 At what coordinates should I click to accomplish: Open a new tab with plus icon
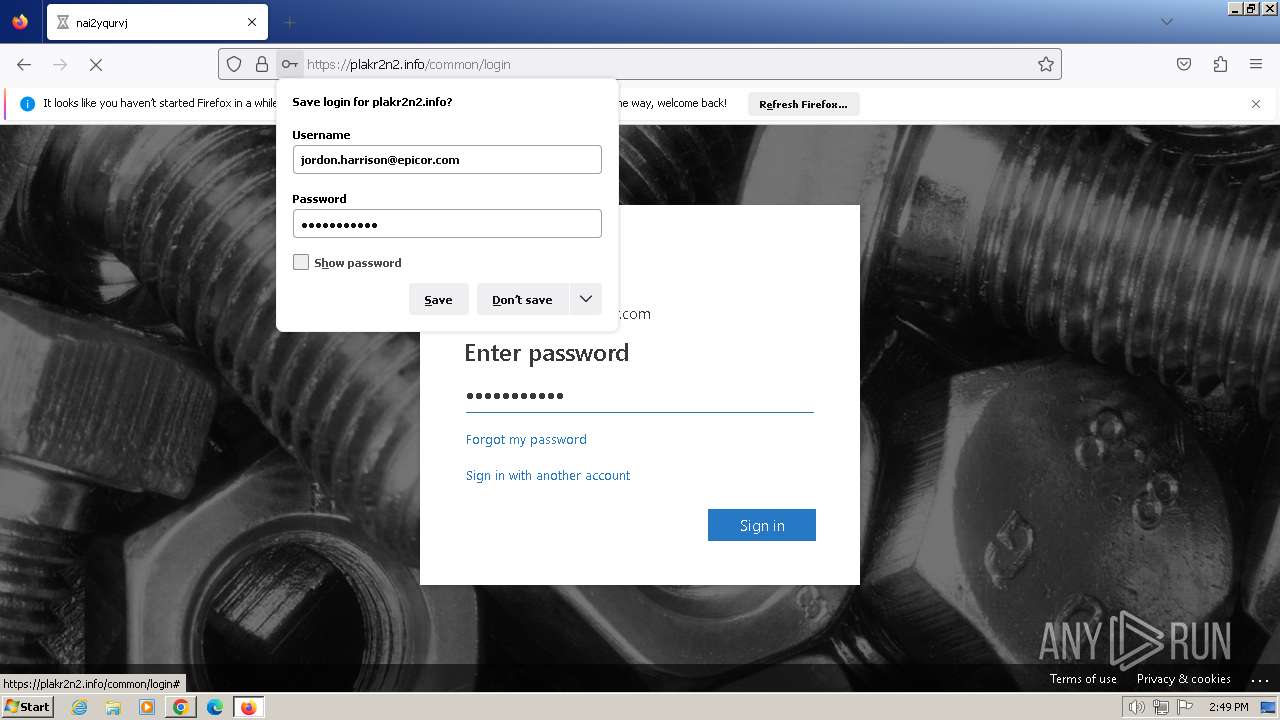coord(289,22)
